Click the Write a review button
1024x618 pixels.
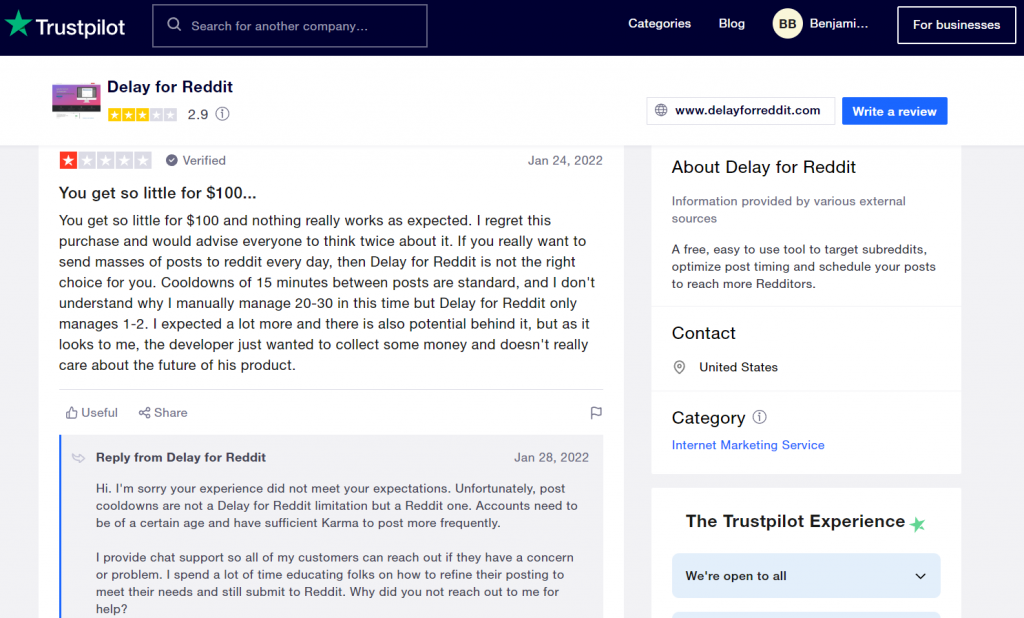(895, 111)
